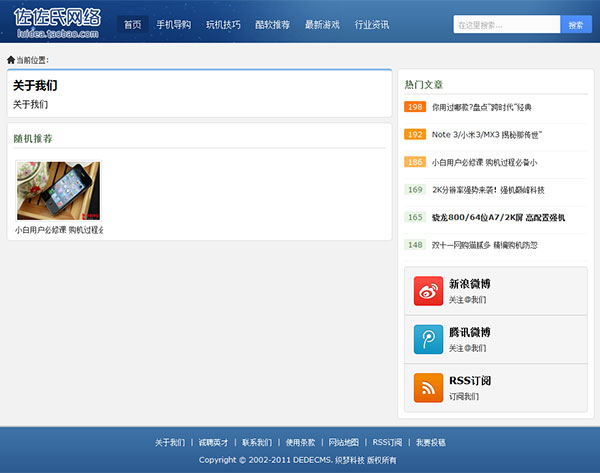The image size is (600, 473).
Task: Go to the 手机导购 menu item
Action: pyautogui.click(x=173, y=24)
